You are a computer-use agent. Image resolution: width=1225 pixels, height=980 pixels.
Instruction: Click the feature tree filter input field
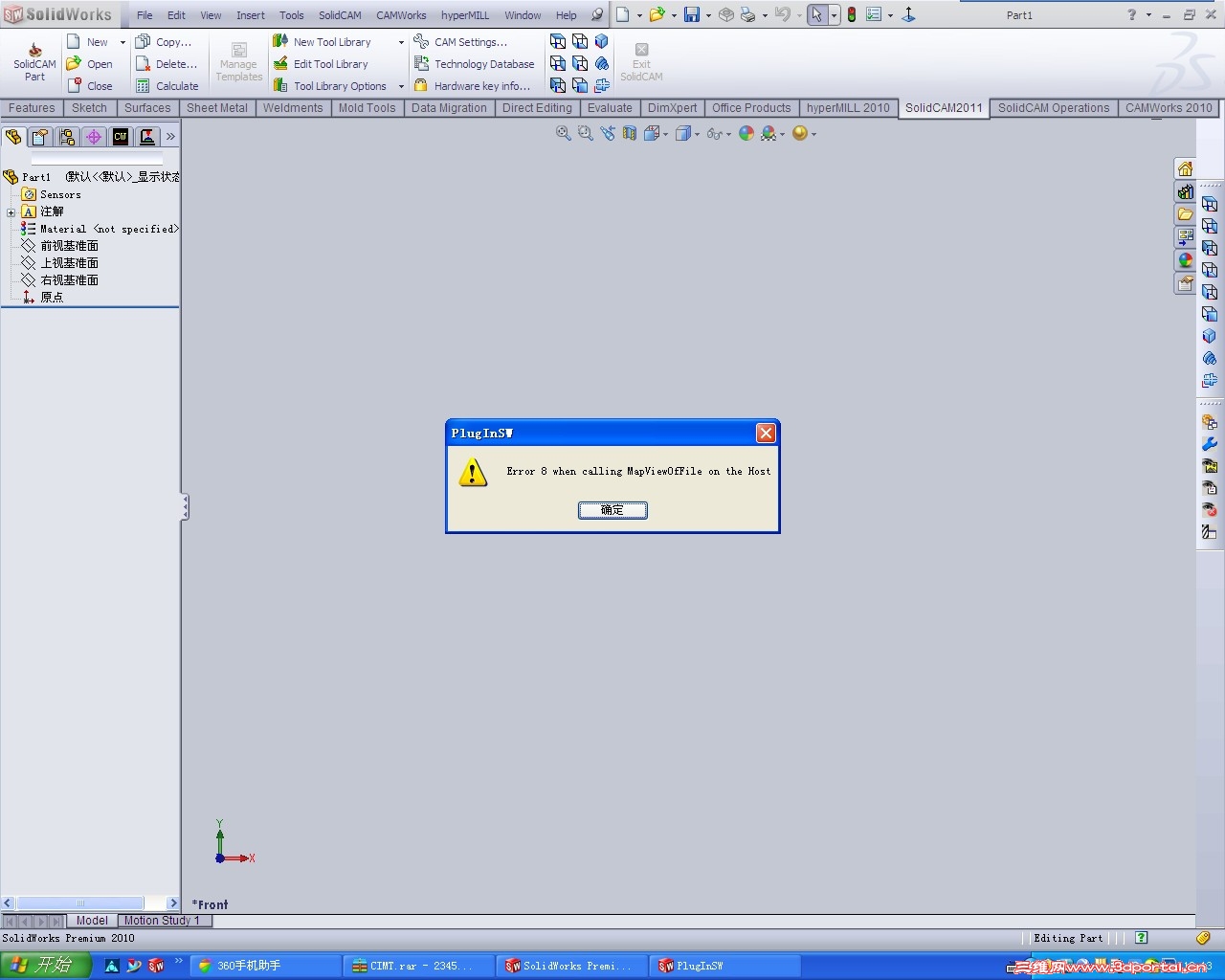[x=97, y=158]
